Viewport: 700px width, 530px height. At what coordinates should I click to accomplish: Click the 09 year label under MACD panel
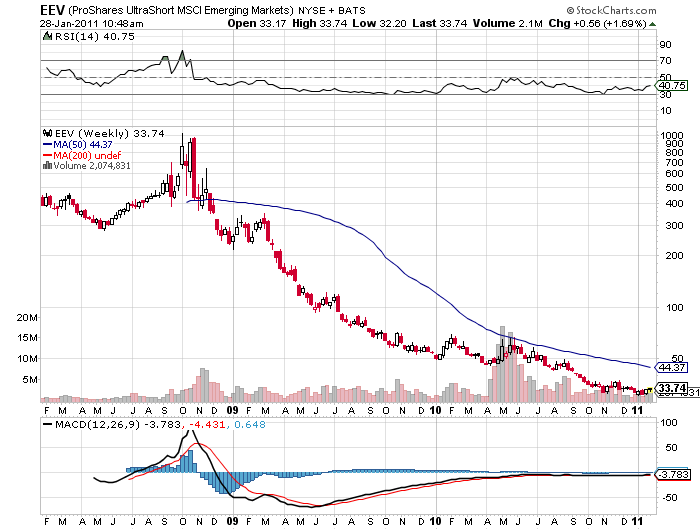click(x=233, y=521)
